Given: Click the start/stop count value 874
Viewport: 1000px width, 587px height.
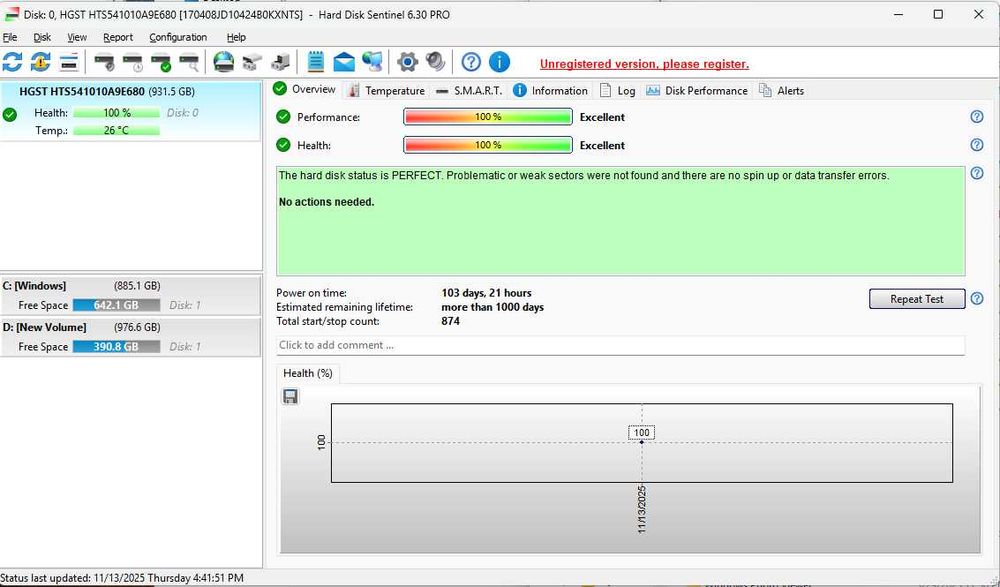Looking at the screenshot, I should pyautogui.click(x=450, y=321).
